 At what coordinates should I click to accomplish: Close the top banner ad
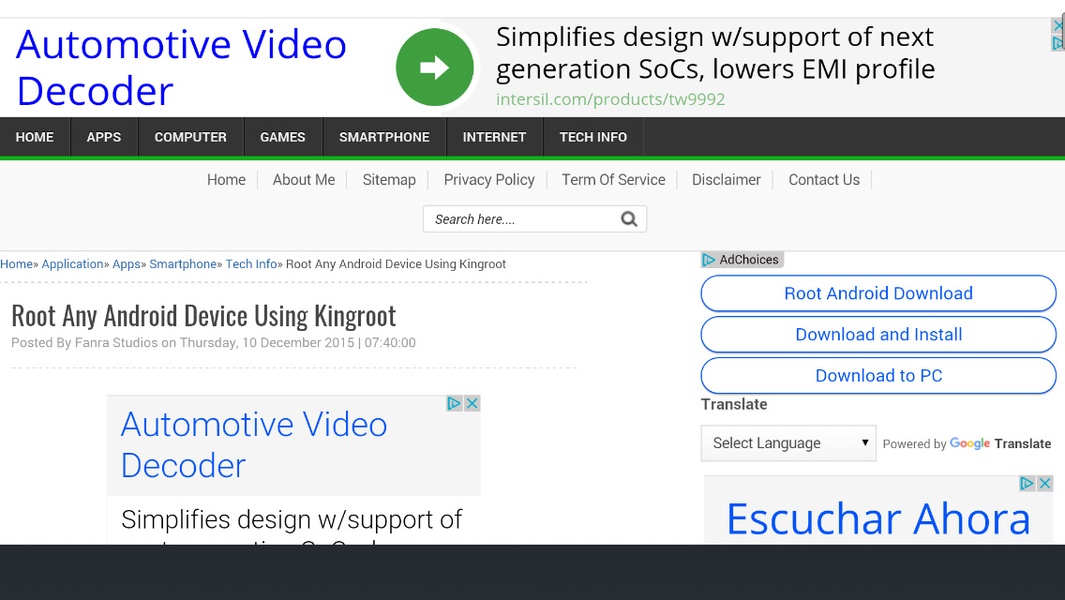point(1058,26)
